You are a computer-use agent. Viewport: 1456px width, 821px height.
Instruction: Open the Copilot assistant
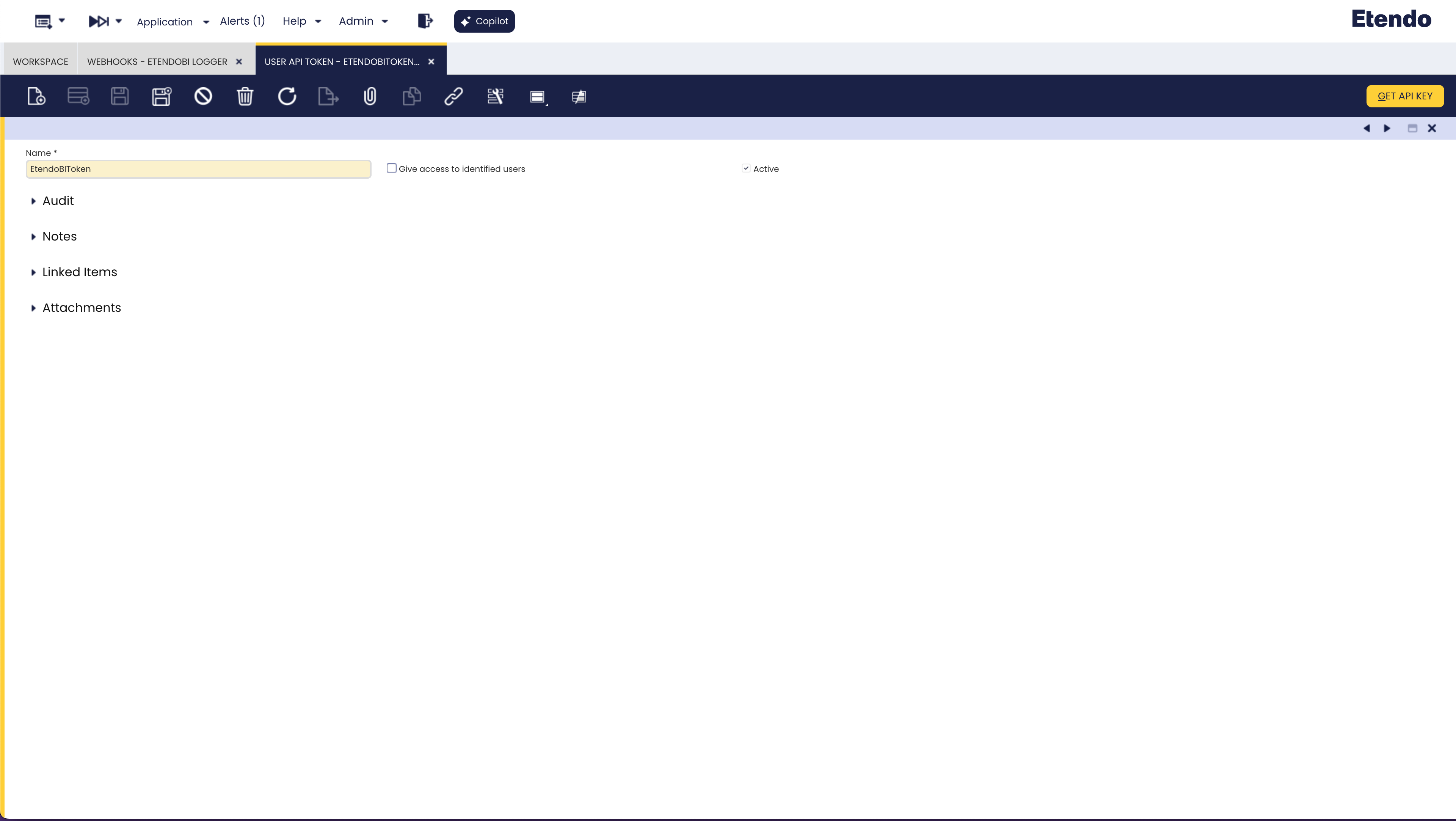(485, 21)
